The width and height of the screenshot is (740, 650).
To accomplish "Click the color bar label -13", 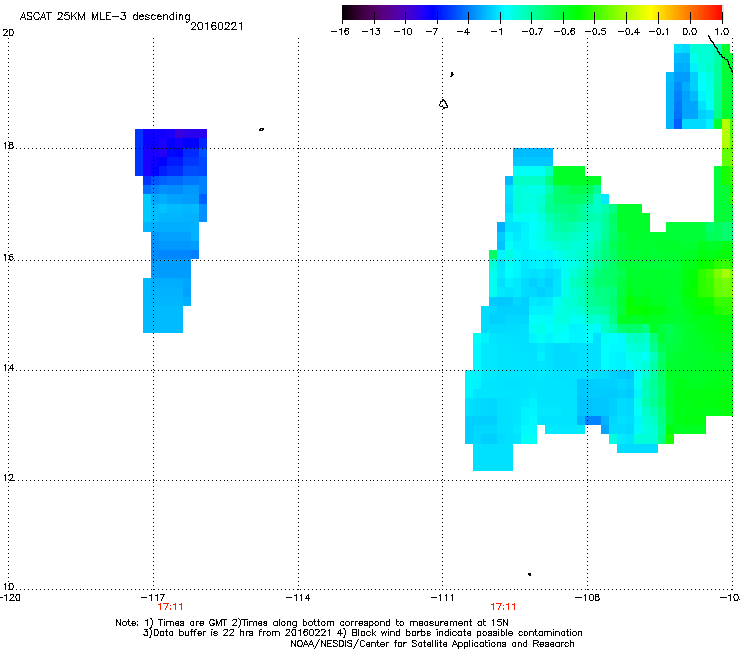I will (371, 32).
